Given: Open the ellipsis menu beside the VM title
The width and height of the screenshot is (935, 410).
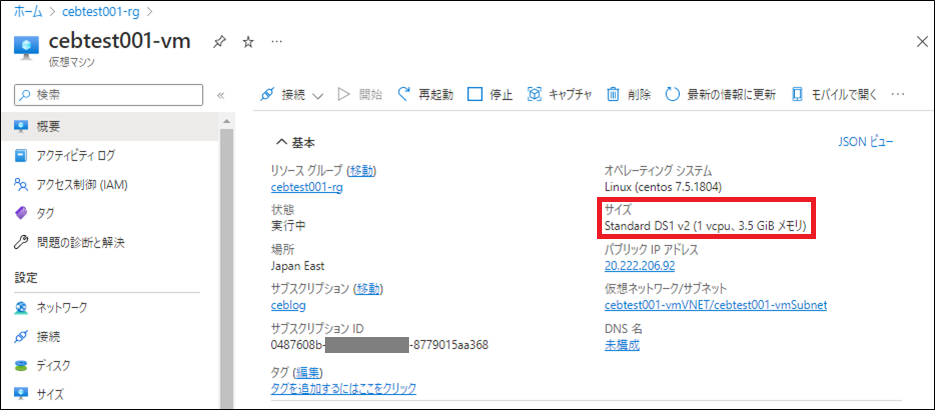Looking at the screenshot, I should (x=277, y=42).
